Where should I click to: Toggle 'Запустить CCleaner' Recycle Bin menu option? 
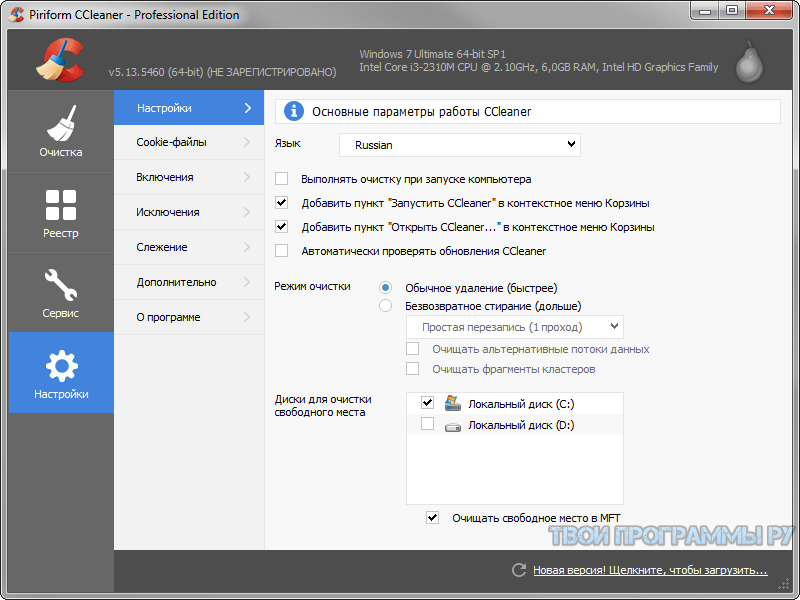pos(282,203)
